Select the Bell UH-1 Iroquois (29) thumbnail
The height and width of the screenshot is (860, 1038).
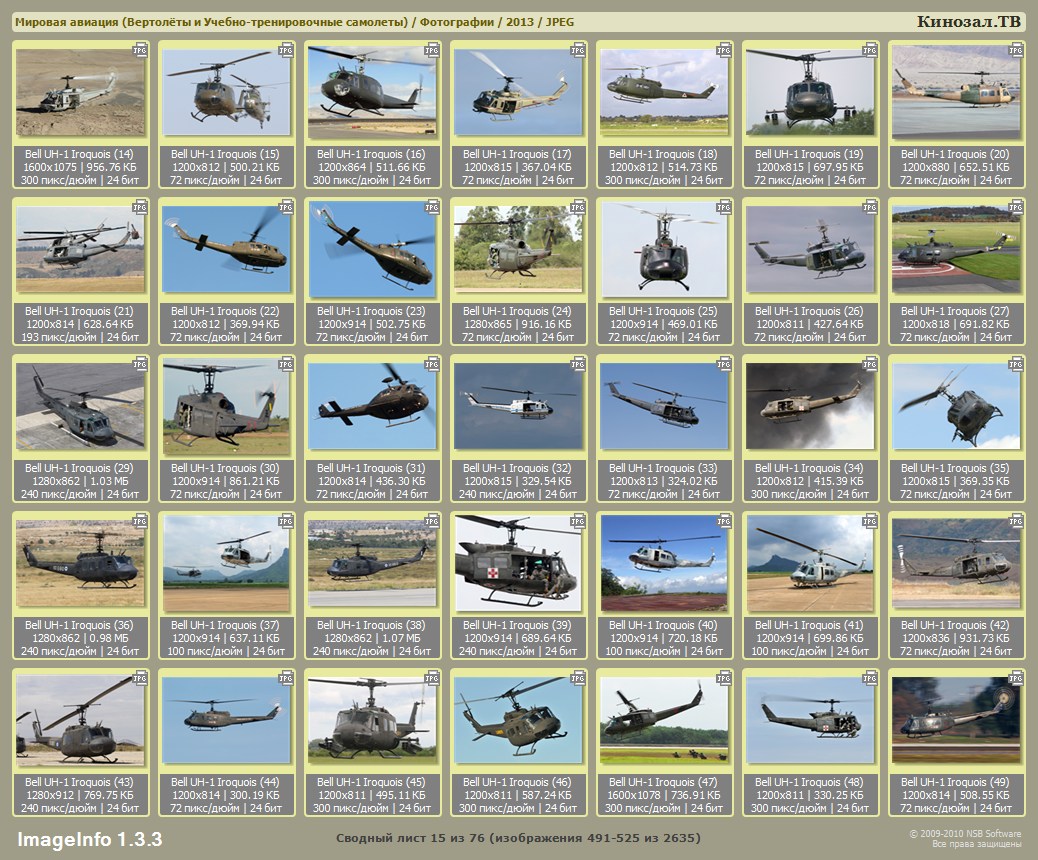point(80,406)
